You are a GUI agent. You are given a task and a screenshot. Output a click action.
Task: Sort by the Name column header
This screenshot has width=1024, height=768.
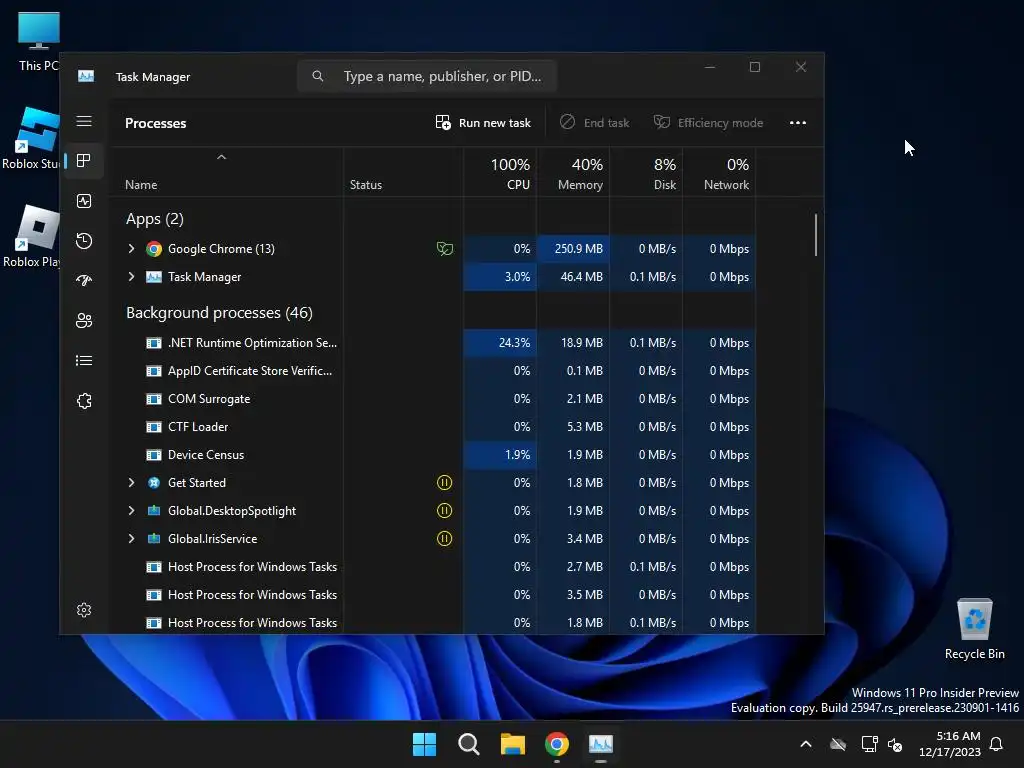226,173
